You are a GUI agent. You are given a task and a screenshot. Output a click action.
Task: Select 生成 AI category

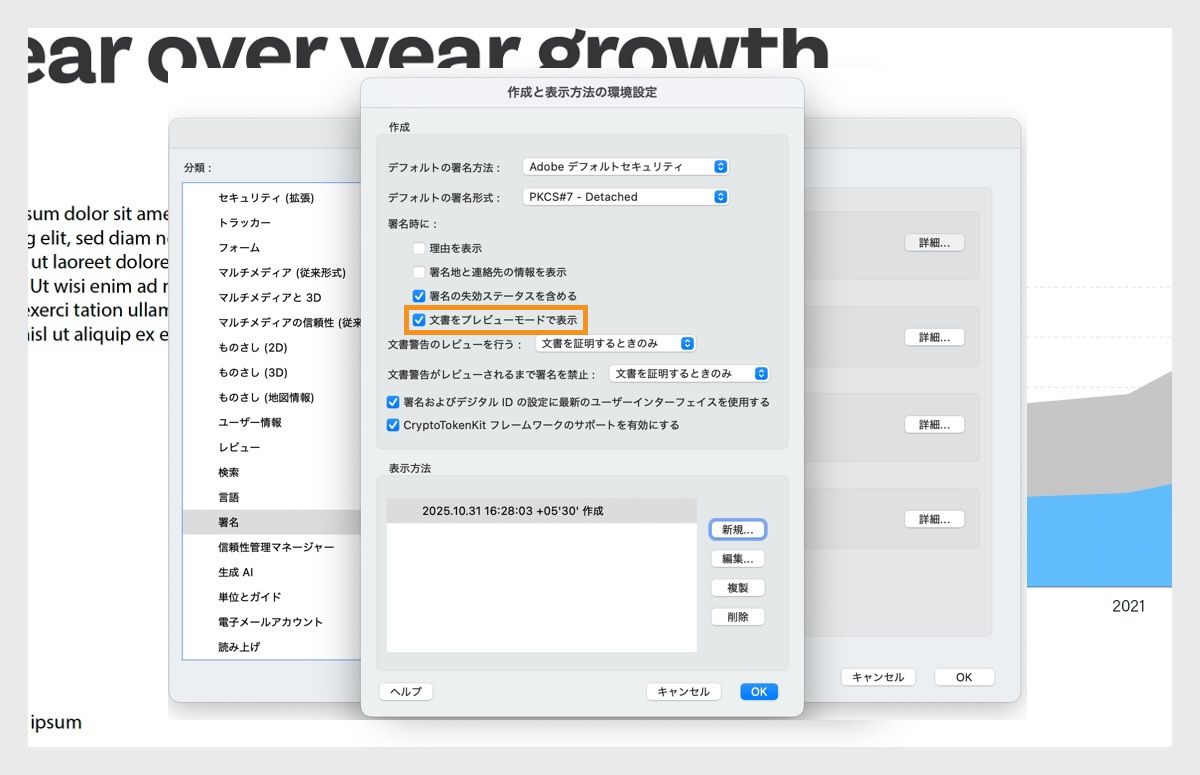(x=272, y=572)
